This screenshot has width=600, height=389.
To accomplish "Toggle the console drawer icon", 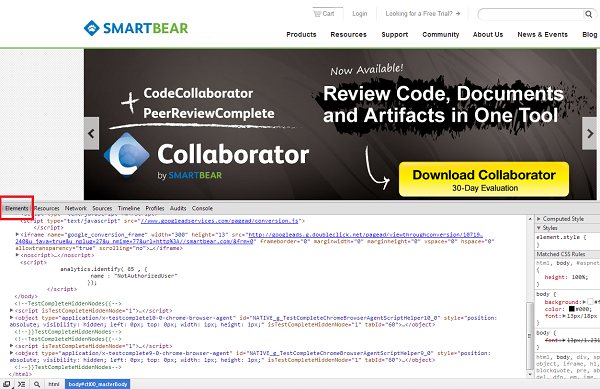I will click(x=21, y=384).
